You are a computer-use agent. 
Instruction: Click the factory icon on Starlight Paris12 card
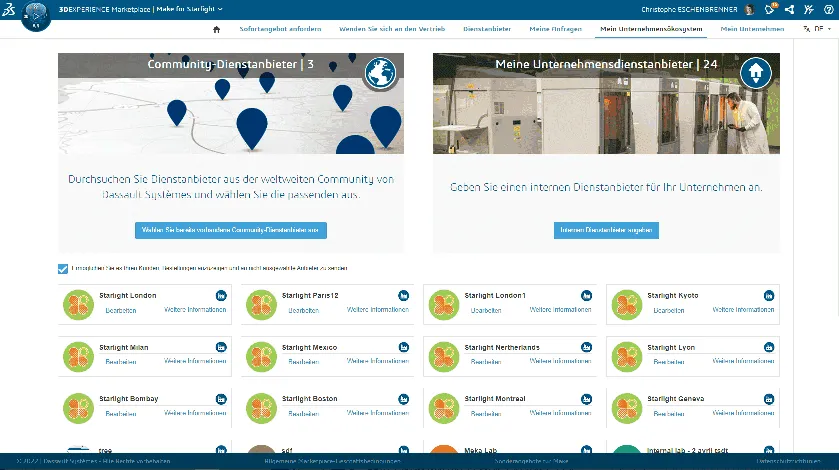pyautogui.click(x=403, y=295)
